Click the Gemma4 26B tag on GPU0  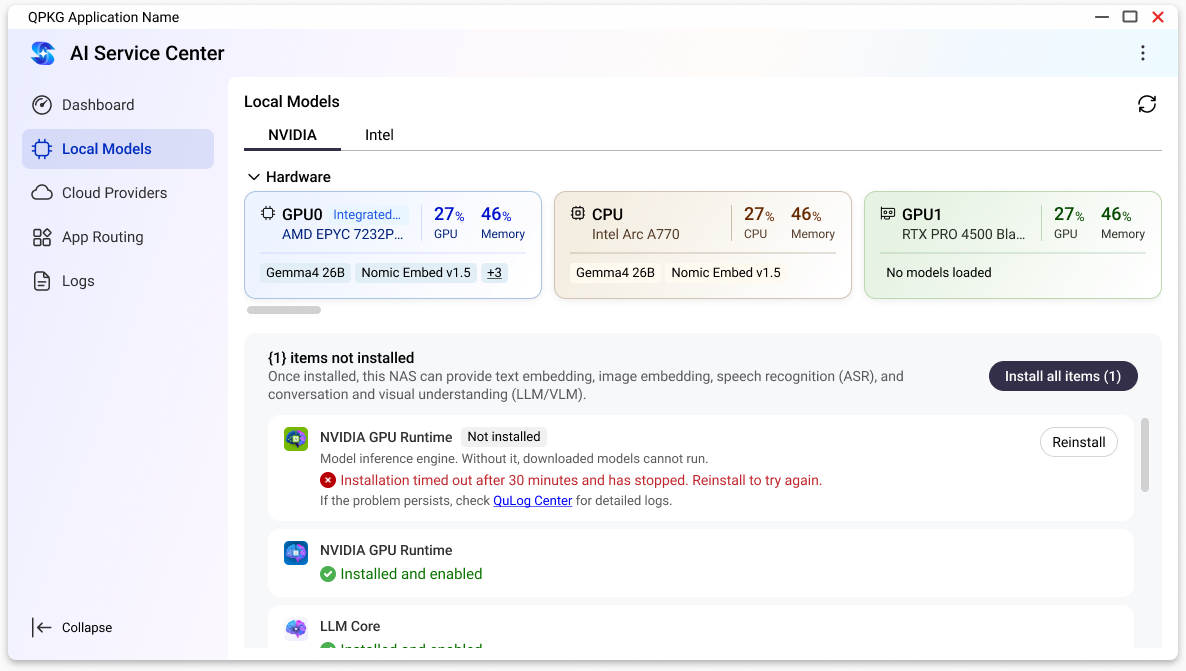(305, 272)
